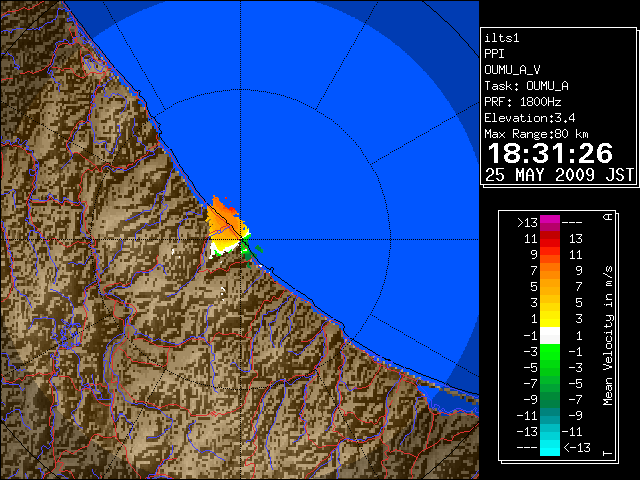Click the 'Max Range:80 km' text
Viewport: 640px width, 480px height.
536,134
